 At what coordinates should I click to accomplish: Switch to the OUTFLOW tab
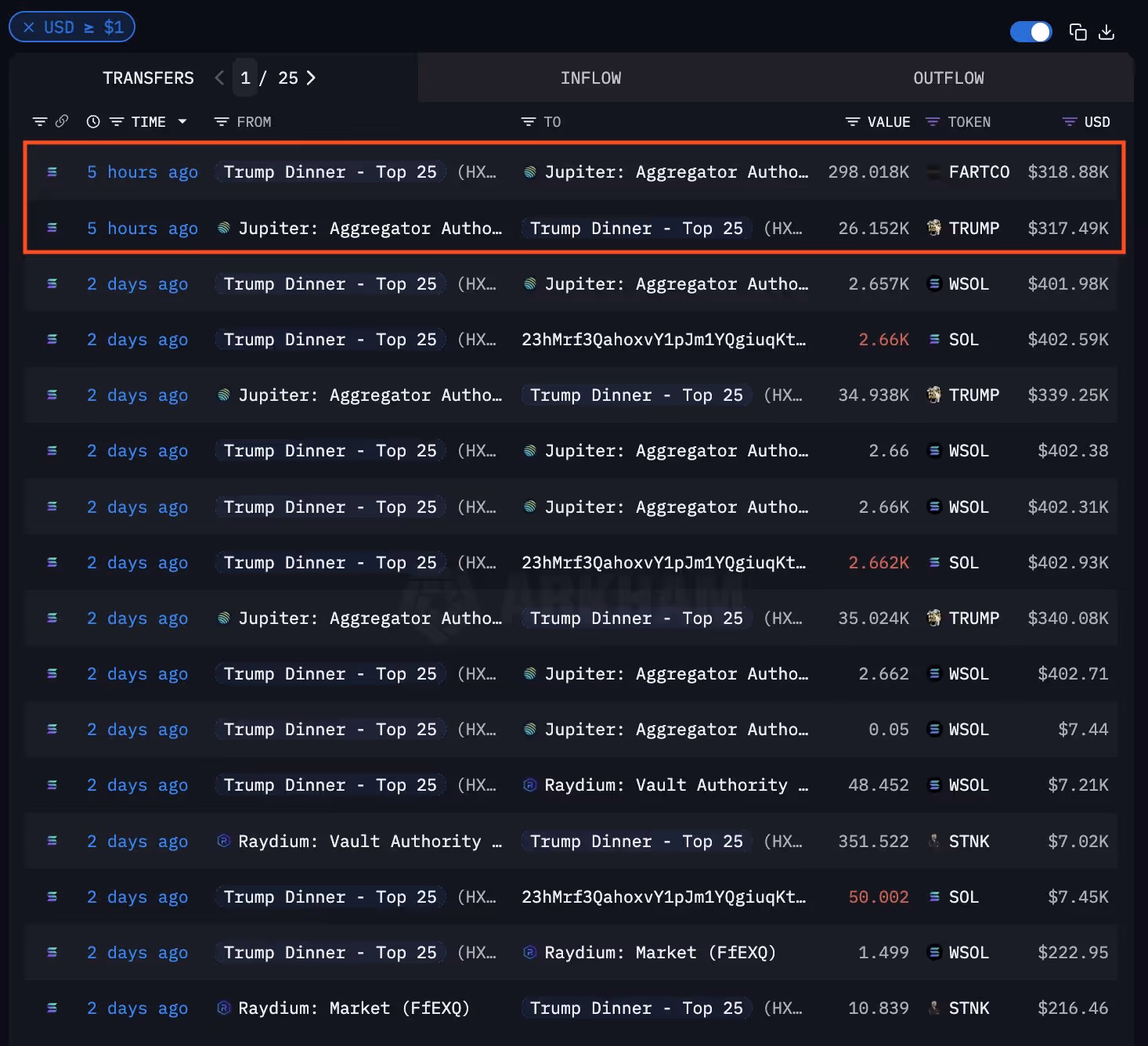click(x=948, y=78)
